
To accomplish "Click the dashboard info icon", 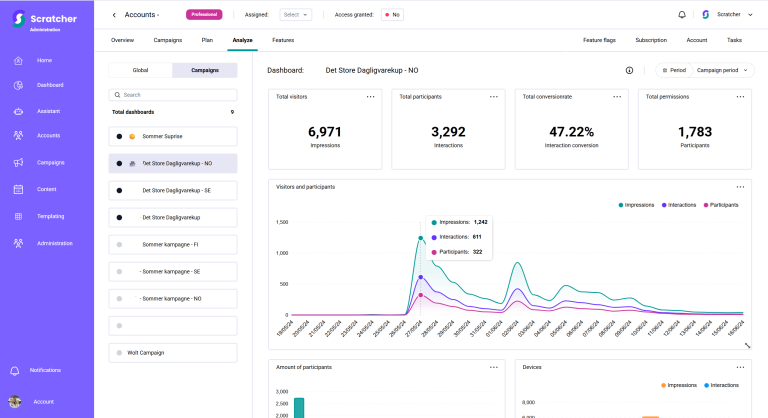I will pyautogui.click(x=629, y=71).
